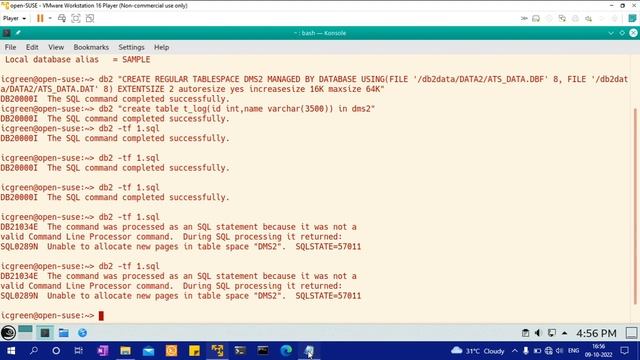This screenshot has width=640, height=360.
Task: Click the VMware network adapter device icon
Action: pyautogui.click(x=562, y=18)
